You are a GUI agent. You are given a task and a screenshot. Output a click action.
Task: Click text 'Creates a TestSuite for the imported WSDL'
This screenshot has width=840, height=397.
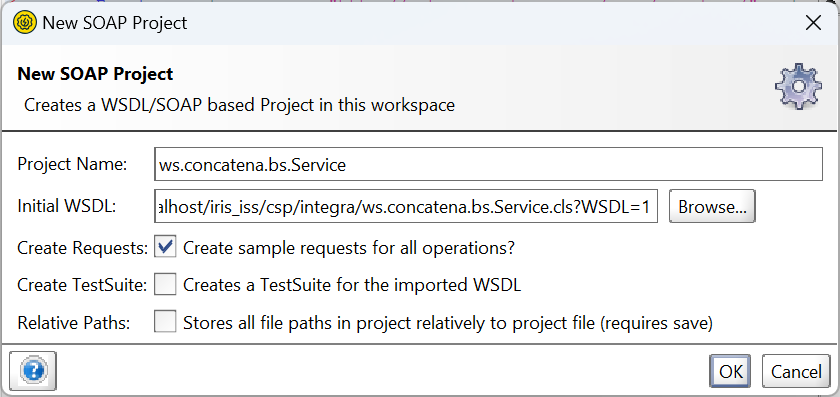pyautogui.click(x=352, y=286)
